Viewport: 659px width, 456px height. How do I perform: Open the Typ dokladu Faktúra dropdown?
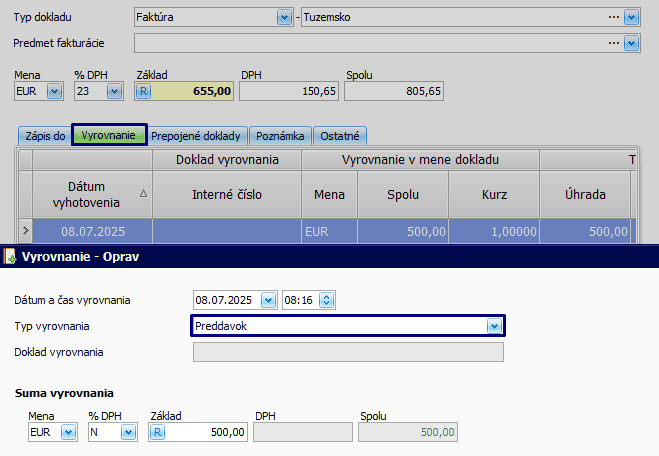pos(284,17)
